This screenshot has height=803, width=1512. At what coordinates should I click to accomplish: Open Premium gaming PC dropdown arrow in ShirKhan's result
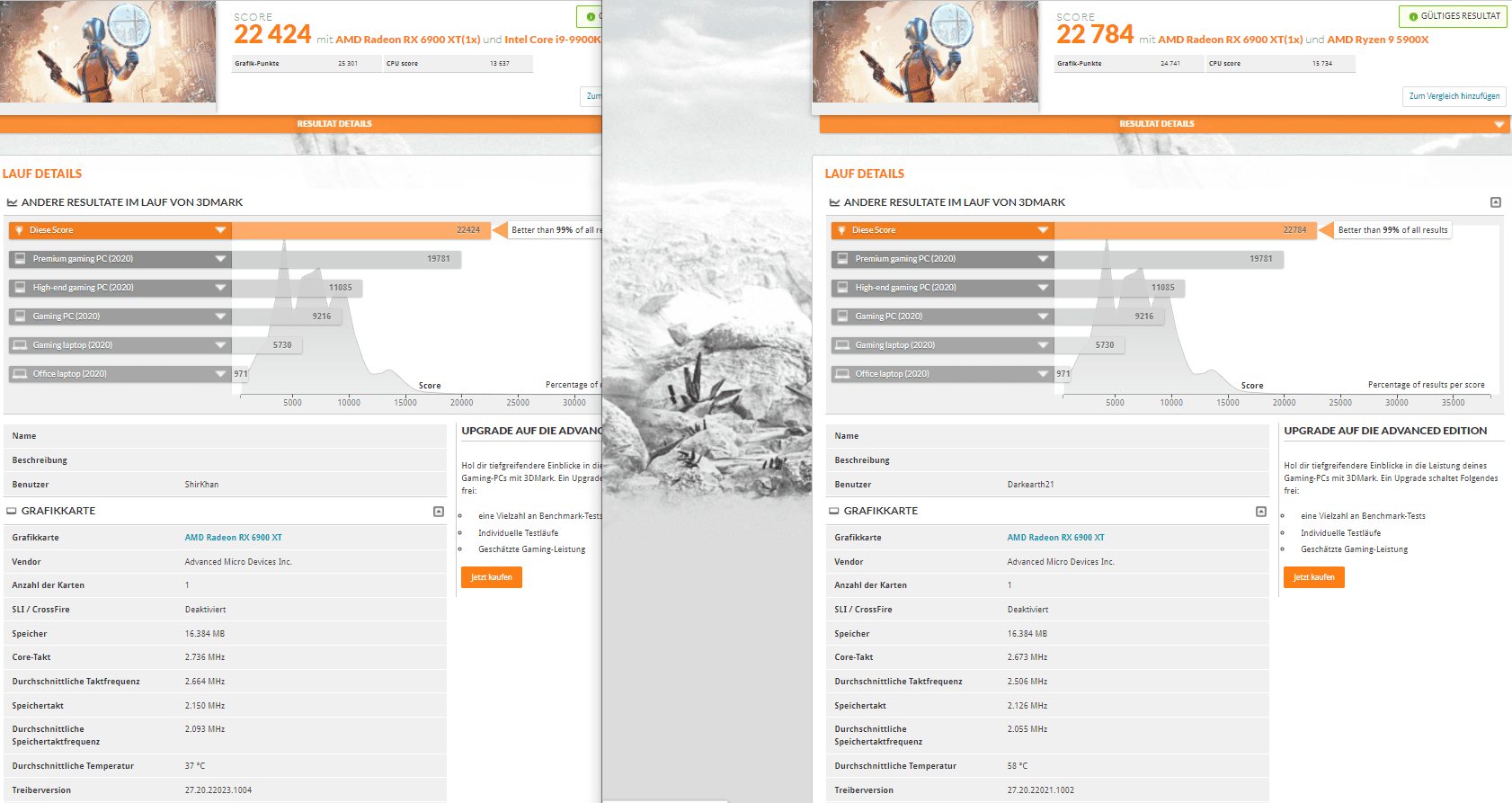220,259
